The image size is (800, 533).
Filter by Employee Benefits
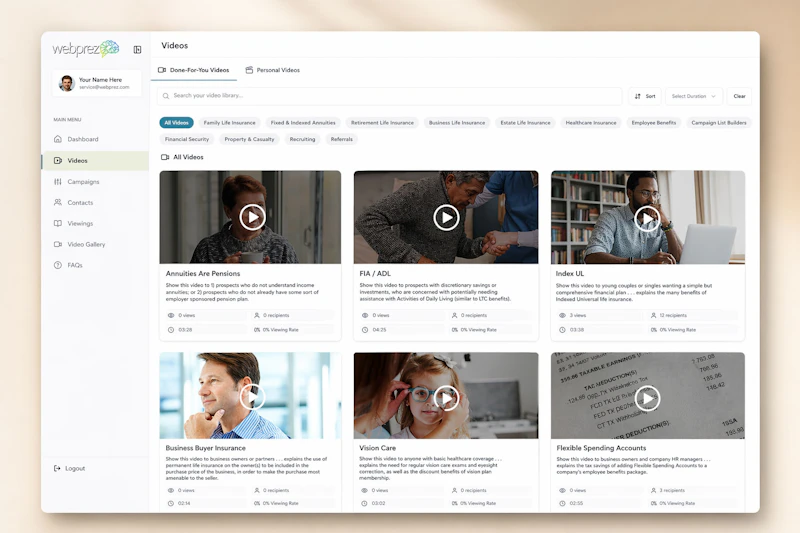(654, 123)
